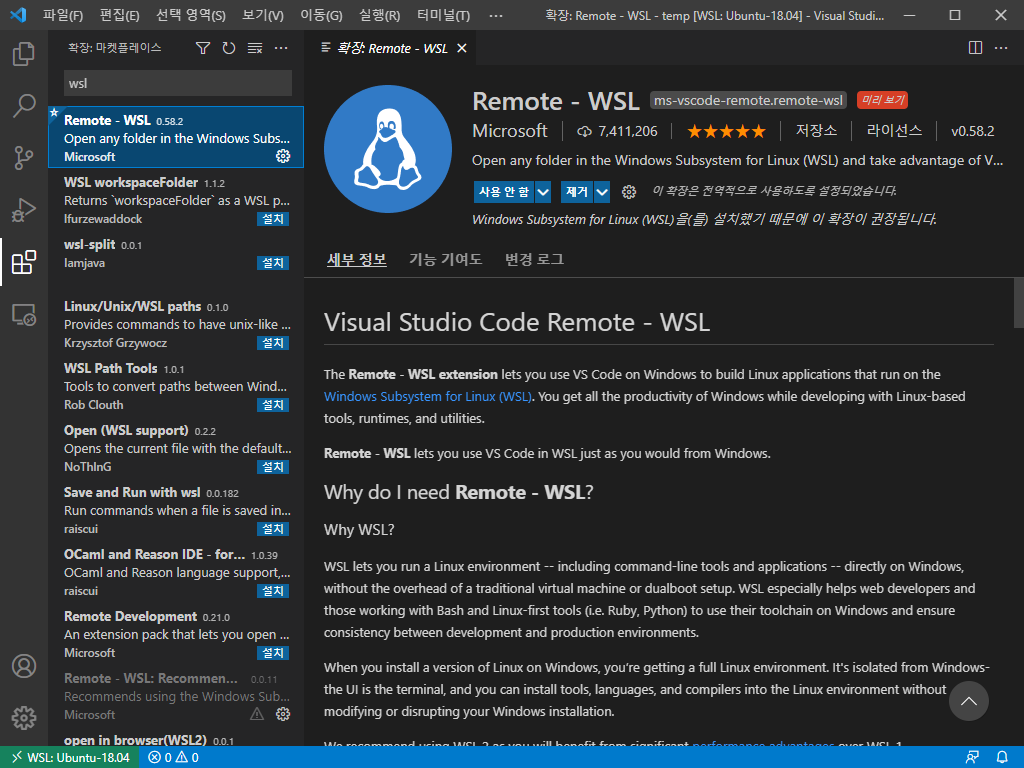
Task: Click the five-star rating of Remote - WSL
Action: [x=726, y=131]
